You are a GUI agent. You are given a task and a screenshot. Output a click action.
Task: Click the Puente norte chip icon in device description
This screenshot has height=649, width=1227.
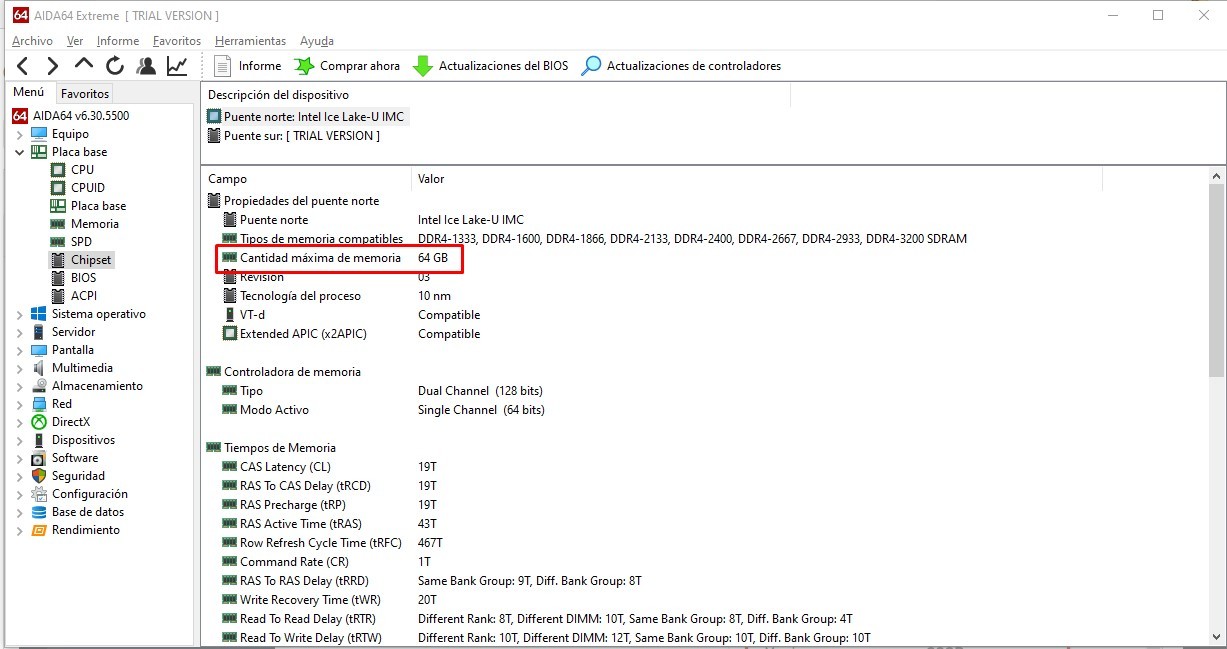(214, 117)
